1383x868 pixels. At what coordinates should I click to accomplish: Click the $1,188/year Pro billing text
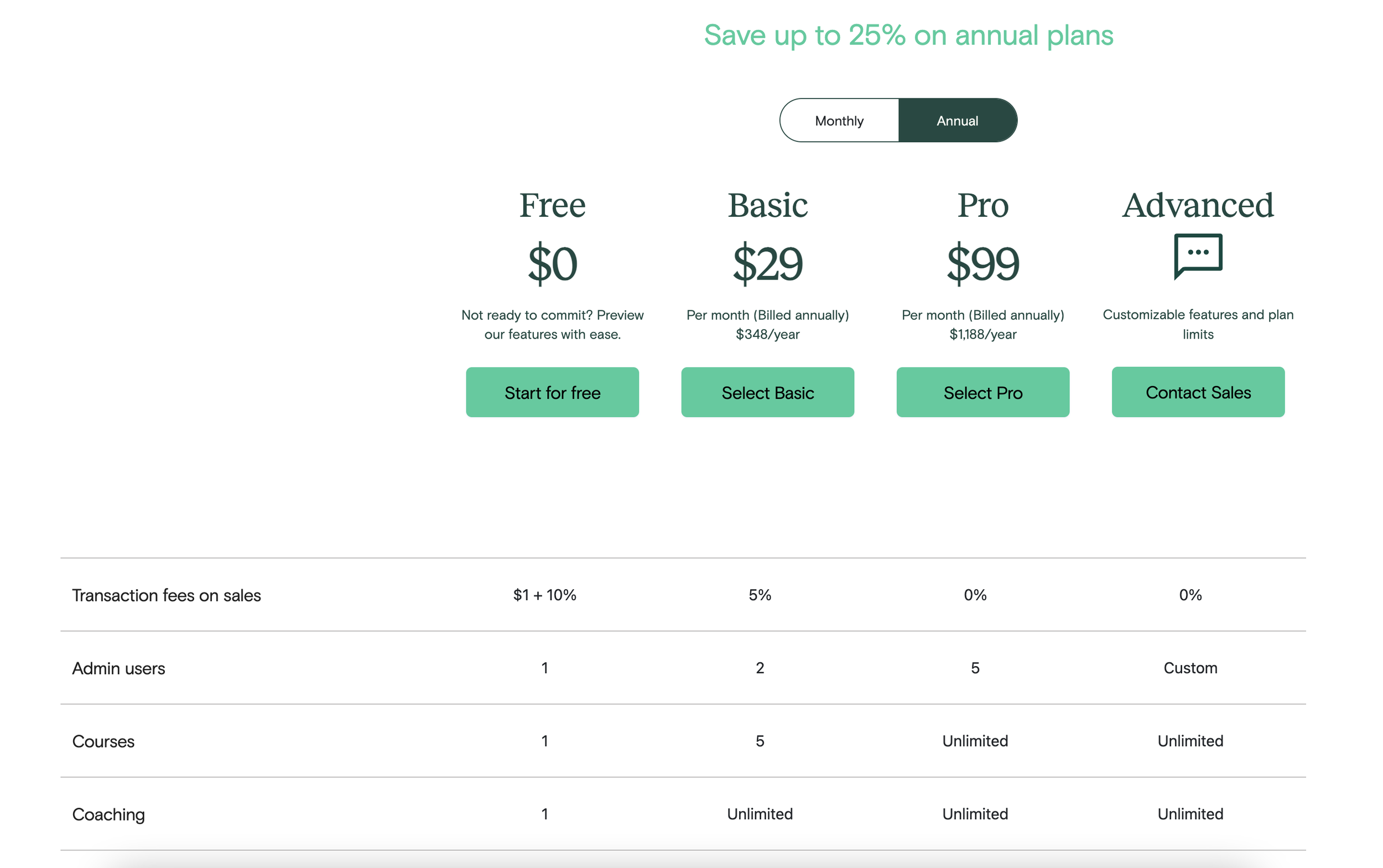(983, 334)
